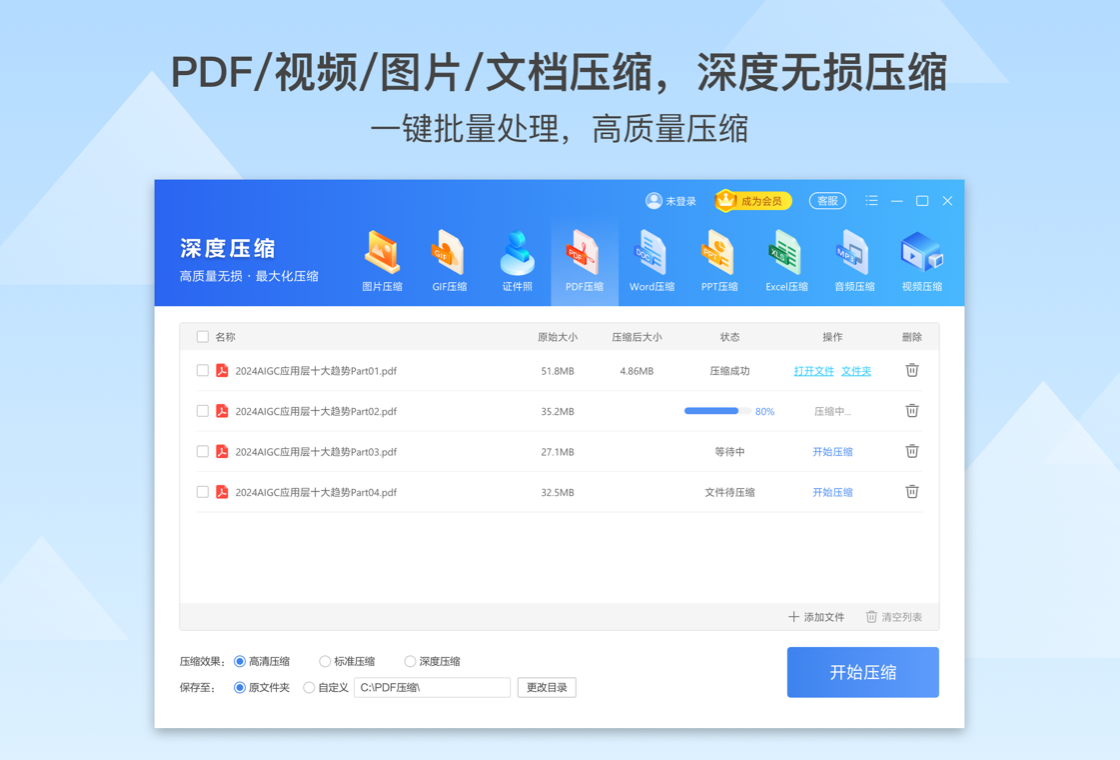Open the 图片压缩 image compression tool
Image resolution: width=1120 pixels, height=760 pixels.
[382, 261]
